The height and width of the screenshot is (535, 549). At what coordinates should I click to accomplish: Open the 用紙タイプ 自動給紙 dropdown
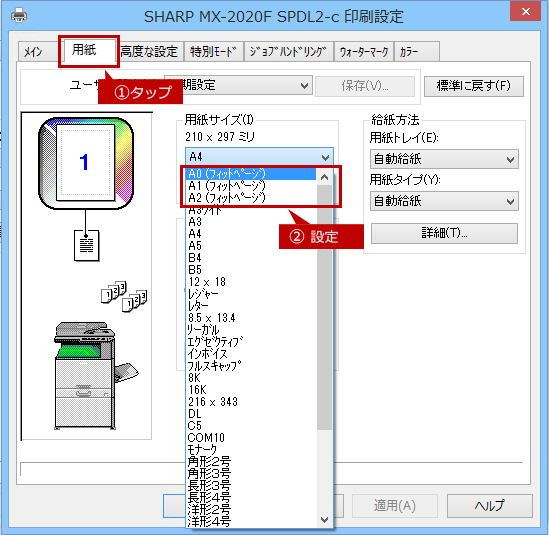444,201
